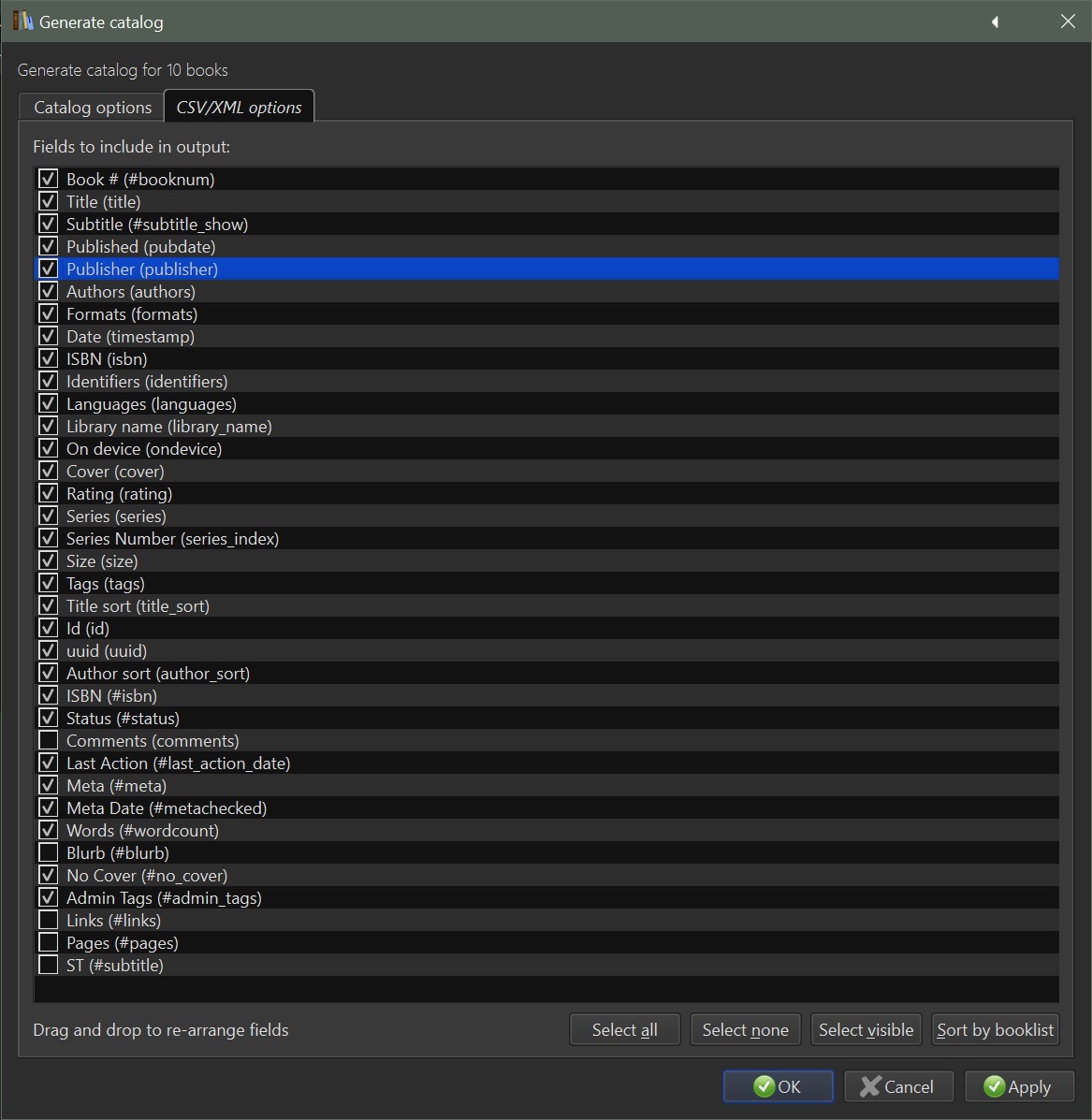Screen dimensions: 1092x1120
Task: Click the calibre books icon in title bar
Action: (x=22, y=22)
